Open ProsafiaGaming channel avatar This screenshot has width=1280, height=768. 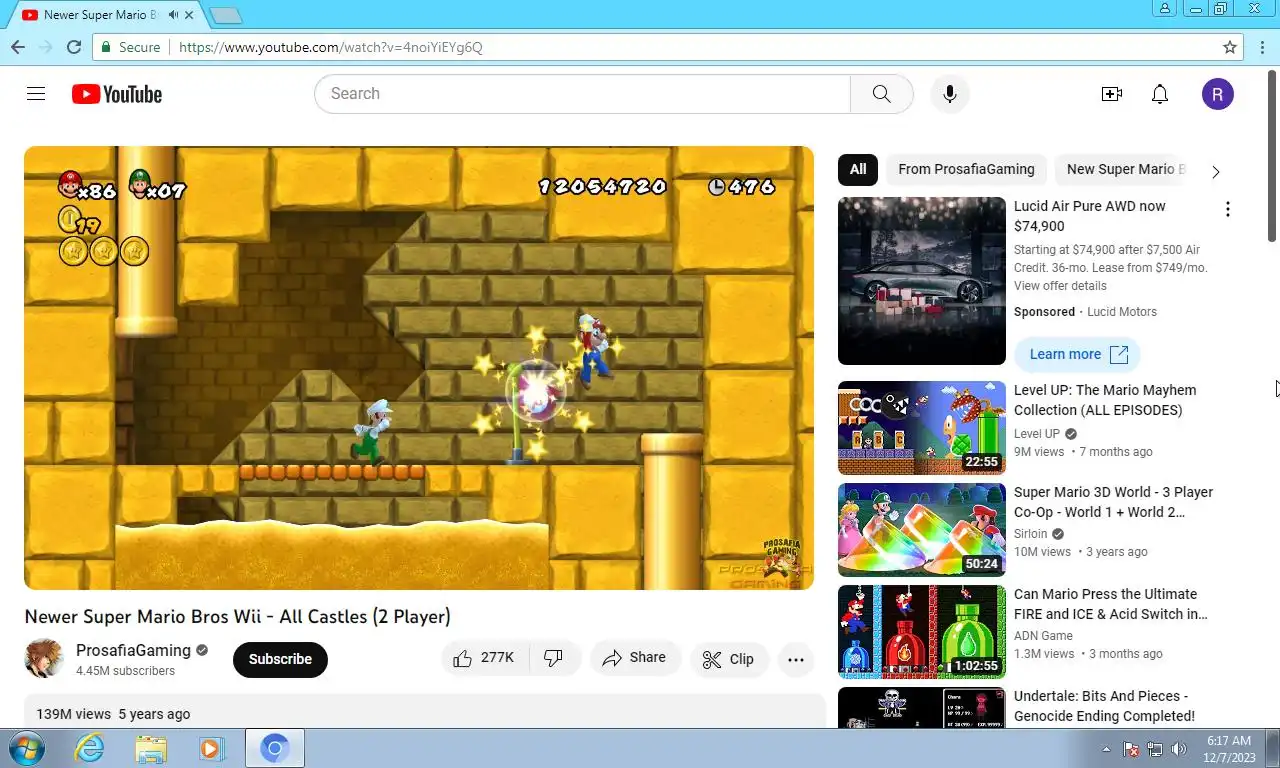[44, 659]
